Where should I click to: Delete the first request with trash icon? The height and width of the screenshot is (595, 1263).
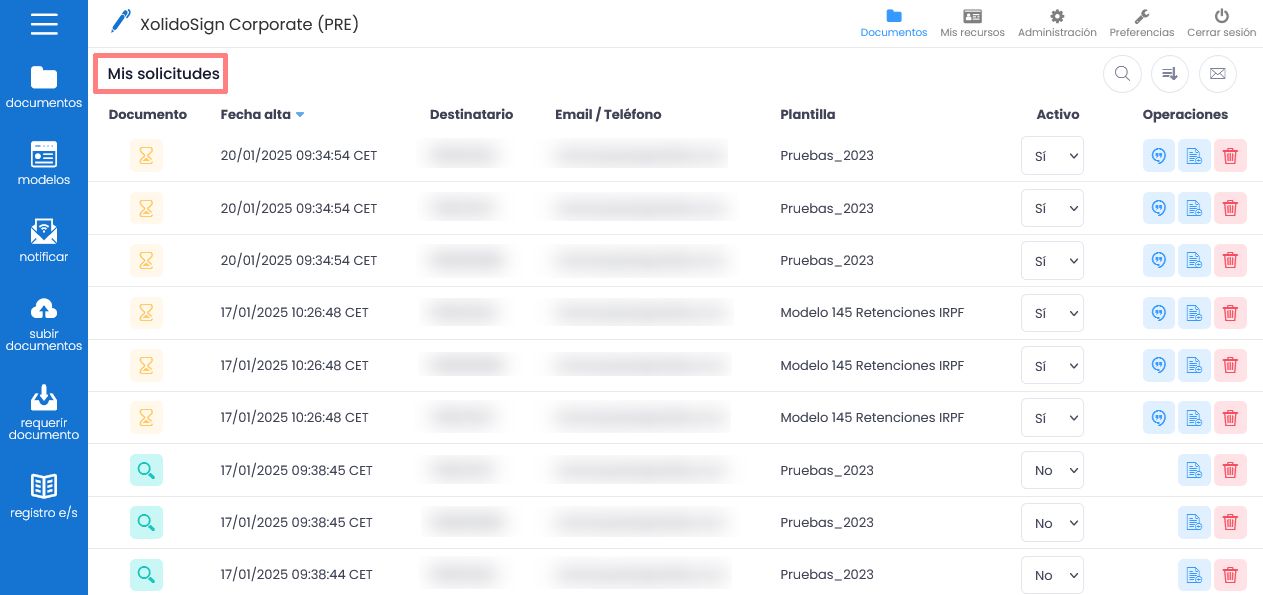[1230, 155]
